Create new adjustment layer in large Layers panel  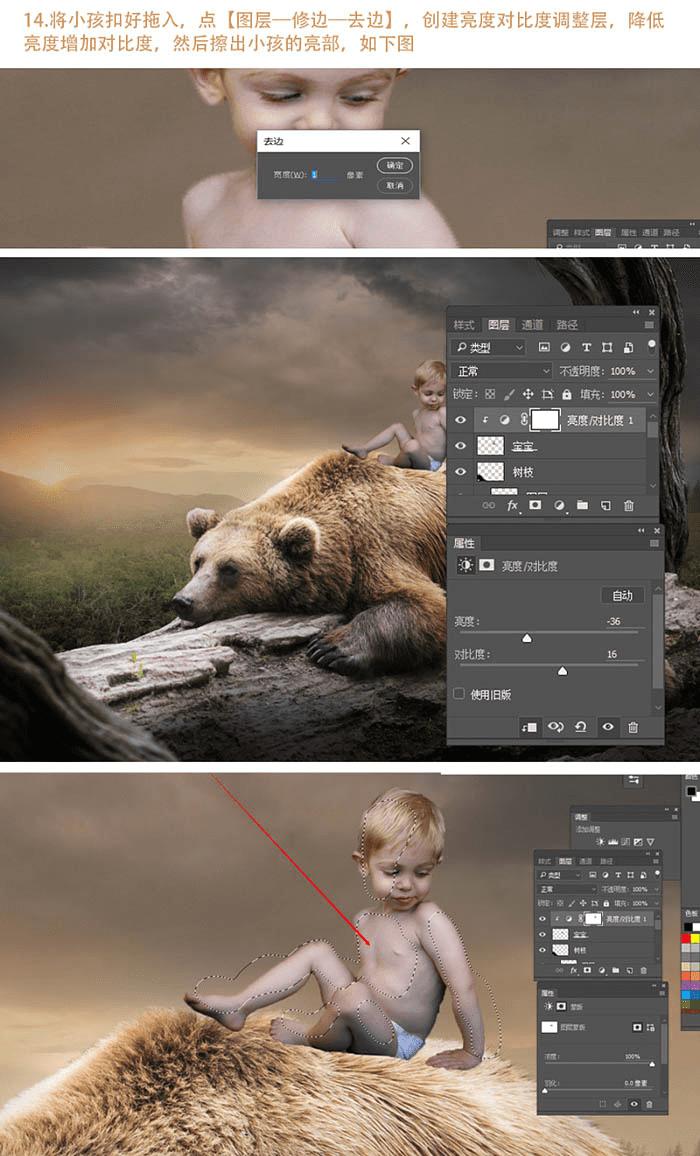click(x=559, y=506)
